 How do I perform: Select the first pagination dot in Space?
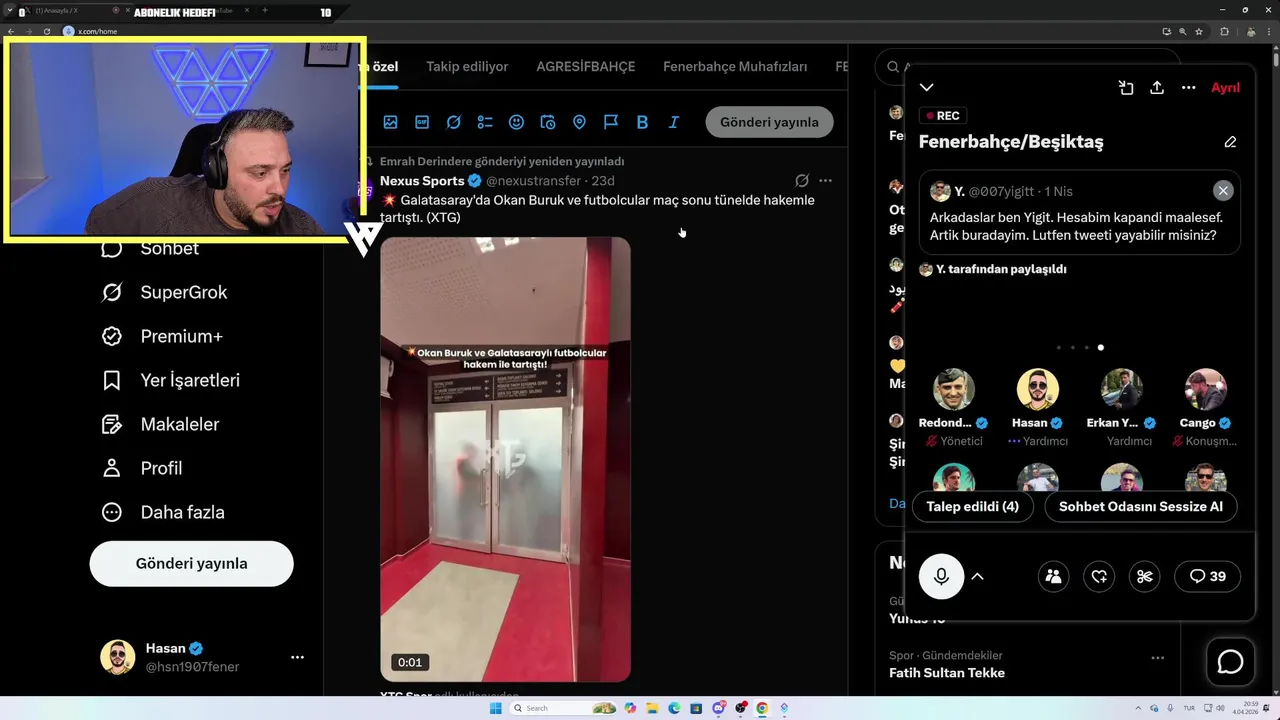pyautogui.click(x=1059, y=348)
